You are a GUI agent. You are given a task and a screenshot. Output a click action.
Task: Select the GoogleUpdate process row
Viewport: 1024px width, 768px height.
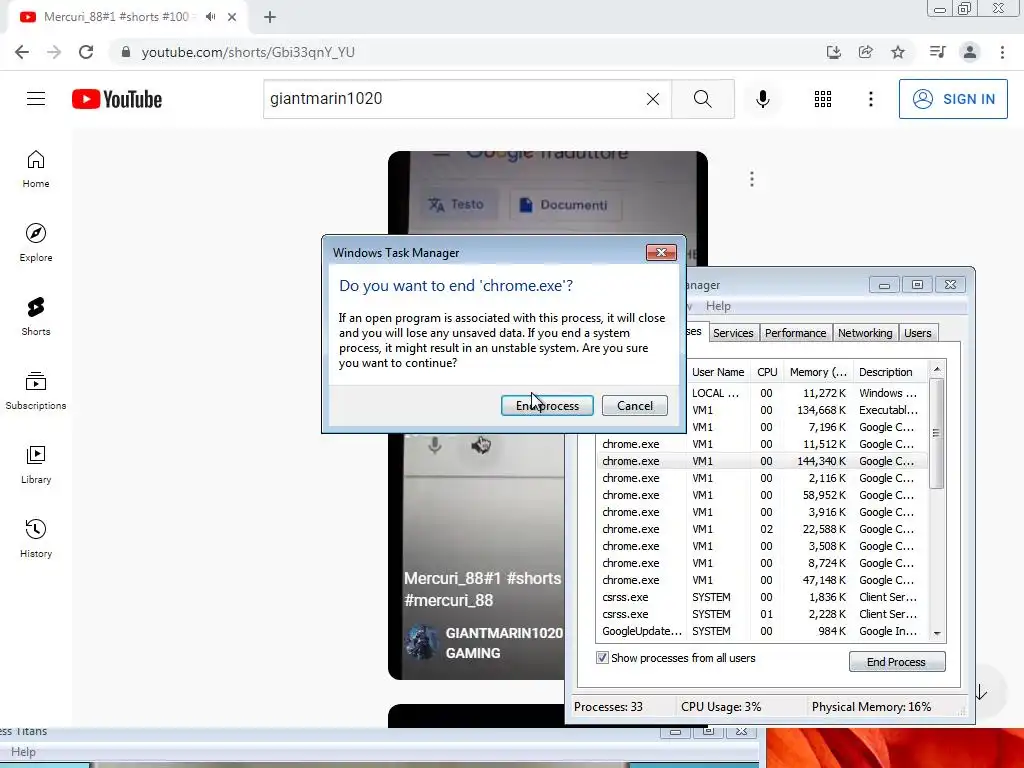(x=761, y=631)
